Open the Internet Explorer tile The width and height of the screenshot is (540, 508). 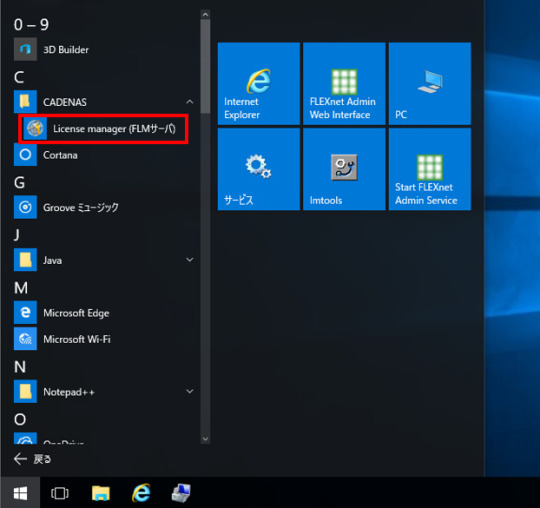(x=259, y=84)
